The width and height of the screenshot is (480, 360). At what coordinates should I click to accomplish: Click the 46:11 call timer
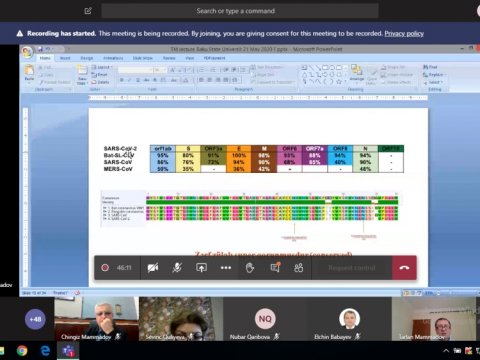[124, 268]
